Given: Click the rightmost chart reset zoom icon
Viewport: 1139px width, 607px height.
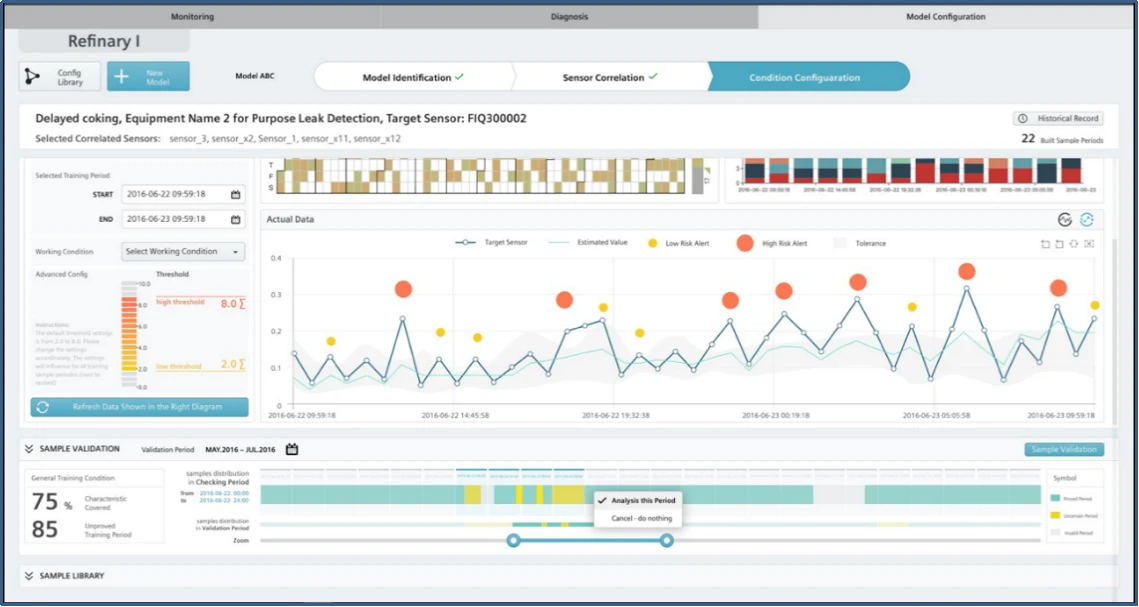Looking at the screenshot, I should [1089, 244].
